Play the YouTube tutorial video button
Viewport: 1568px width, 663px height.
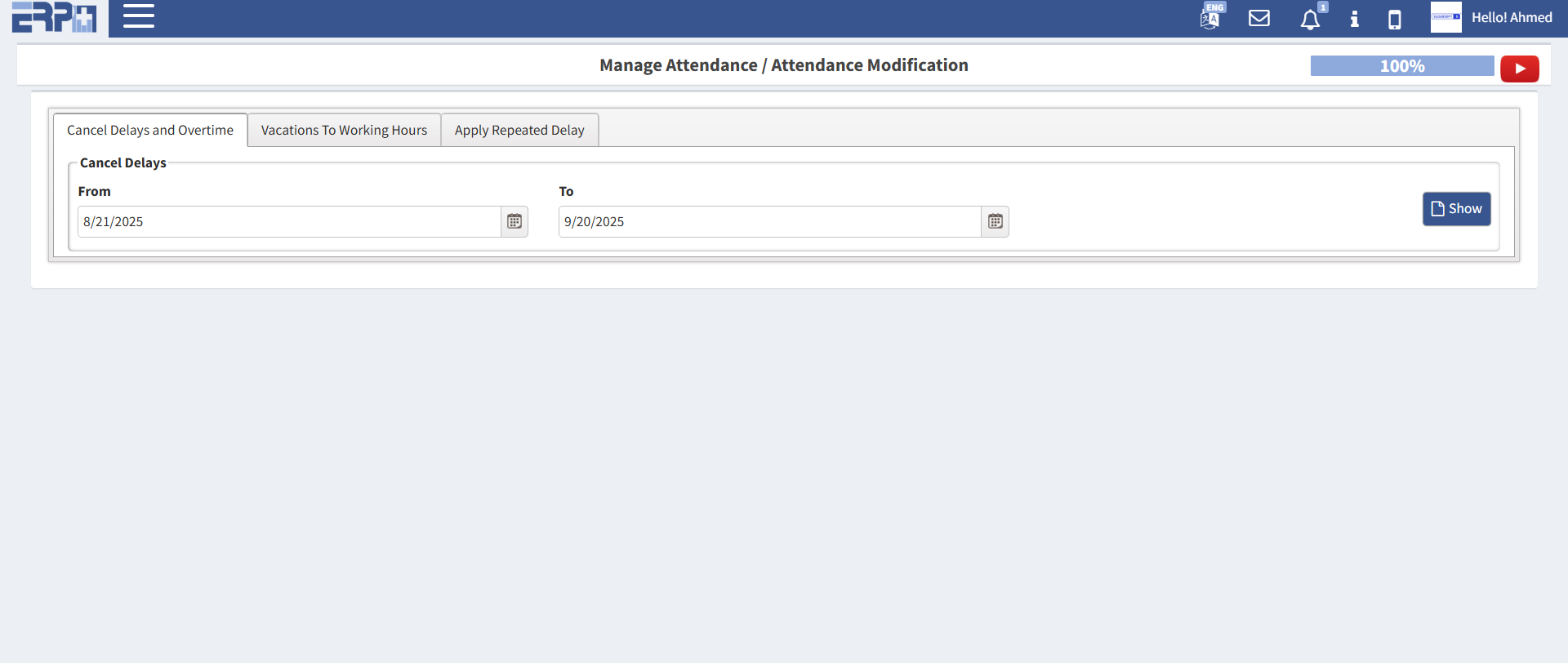tap(1519, 69)
